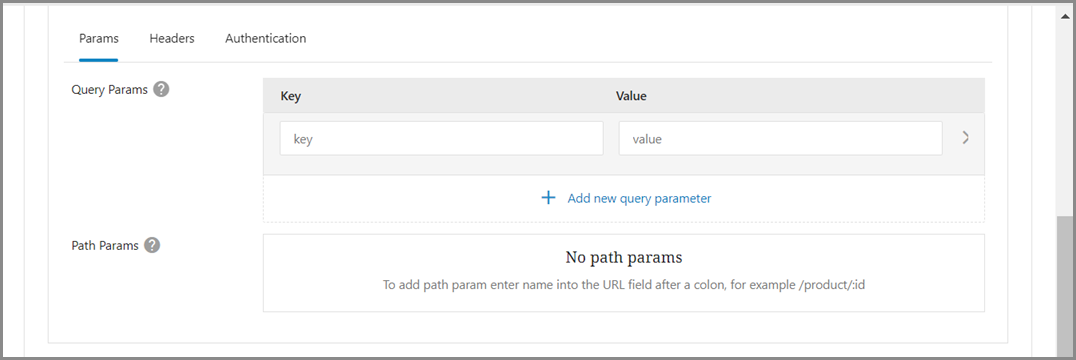
Task: Switch to the Headers tab
Action: coord(172,38)
